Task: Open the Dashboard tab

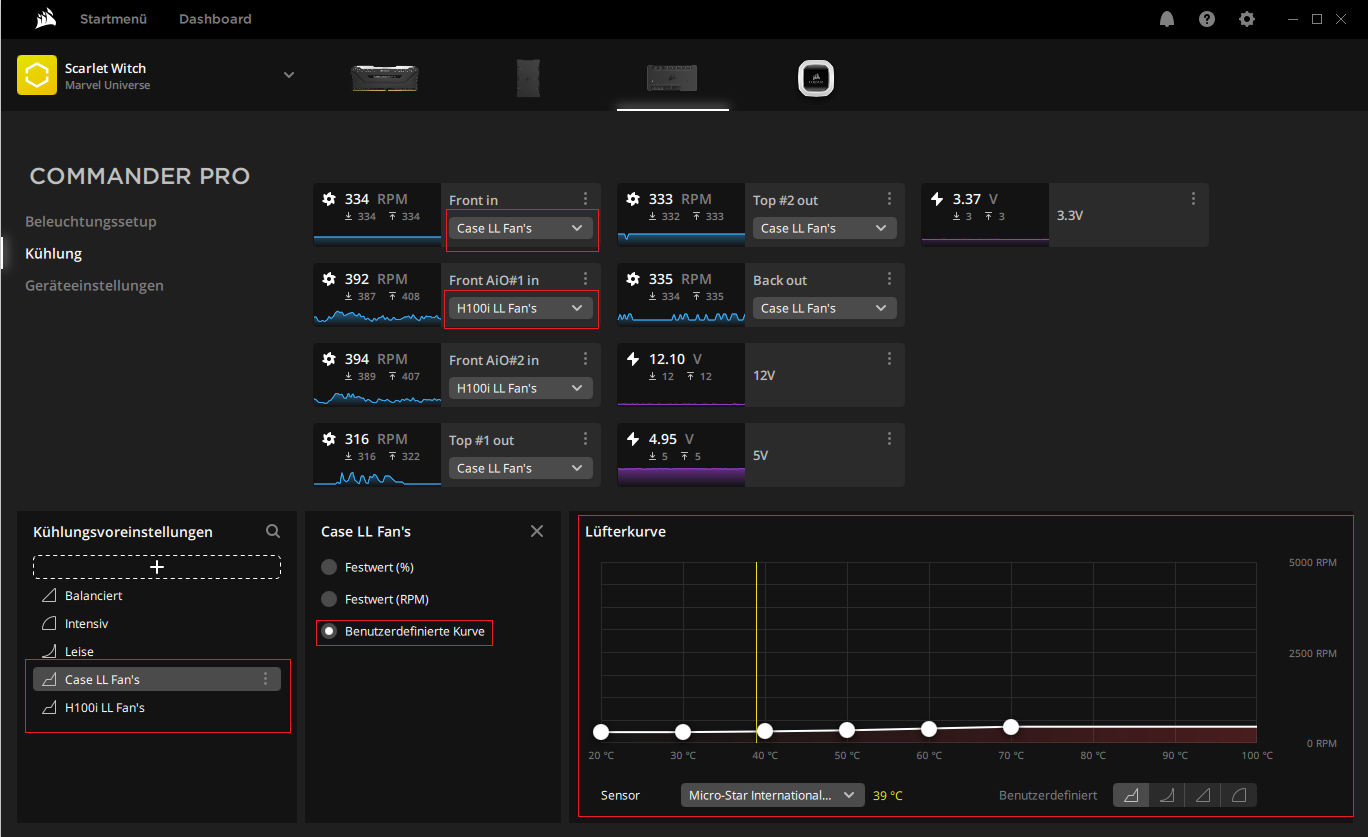Action: 215,19
